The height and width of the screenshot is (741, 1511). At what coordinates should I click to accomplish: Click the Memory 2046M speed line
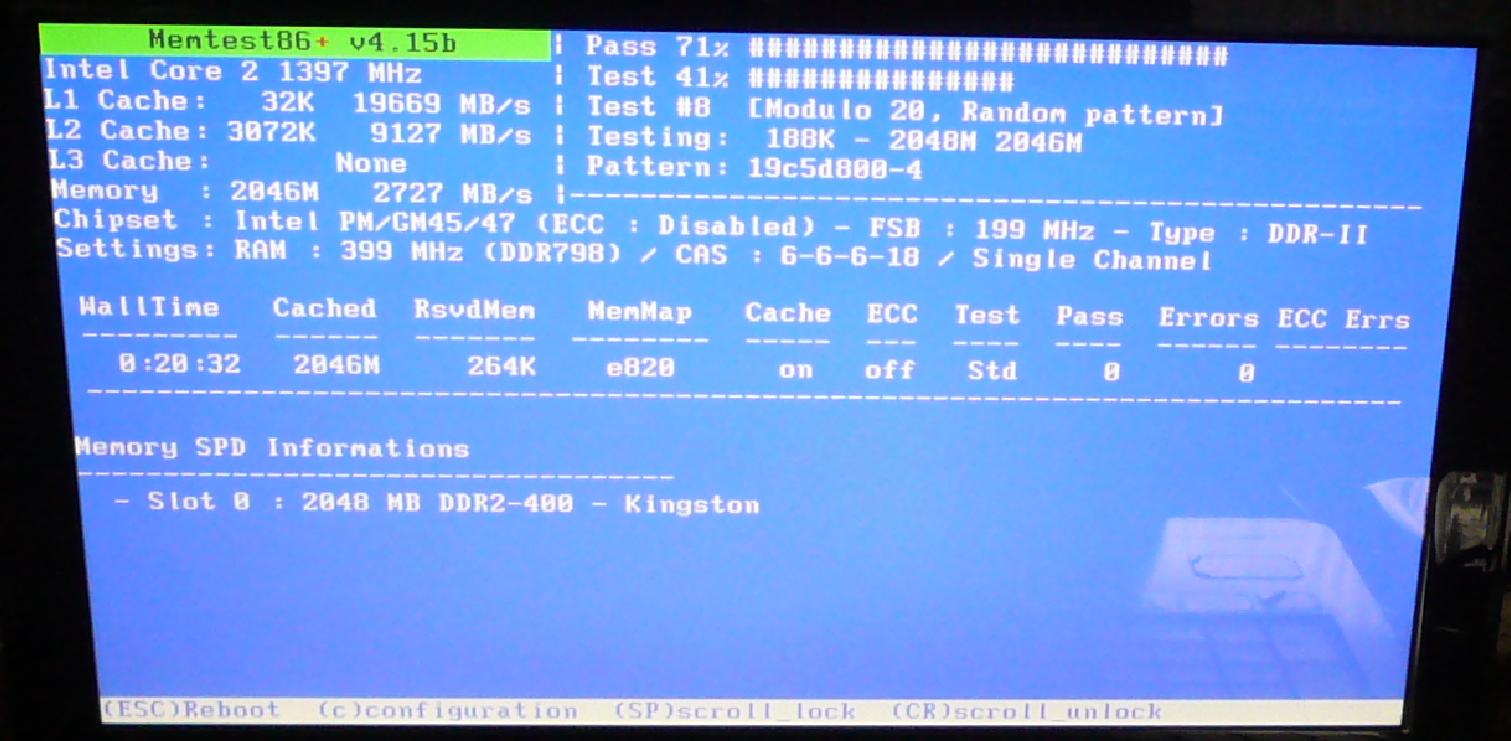[x=291, y=191]
